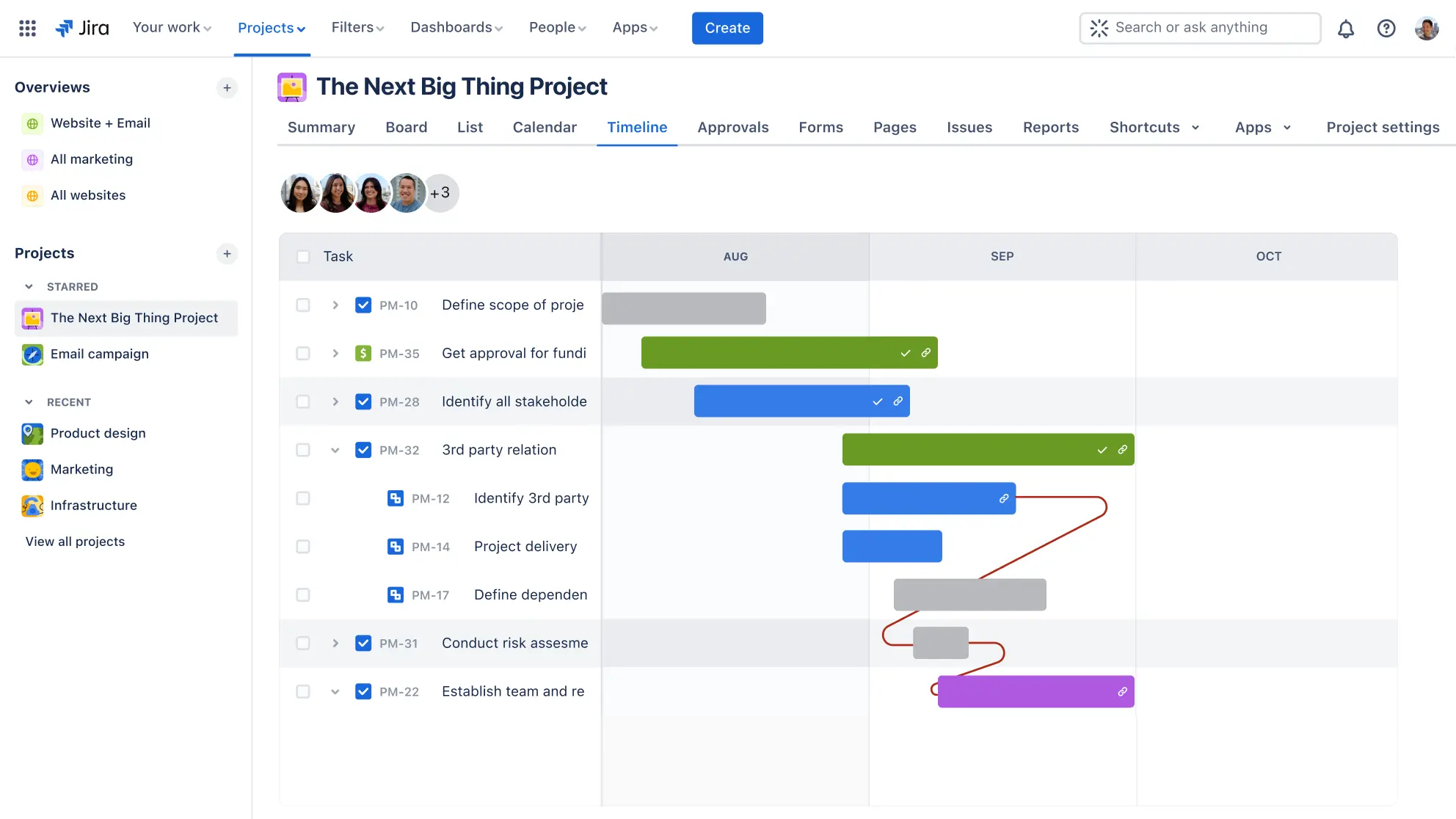
Task: Click the +3 more members avatar
Action: click(440, 193)
